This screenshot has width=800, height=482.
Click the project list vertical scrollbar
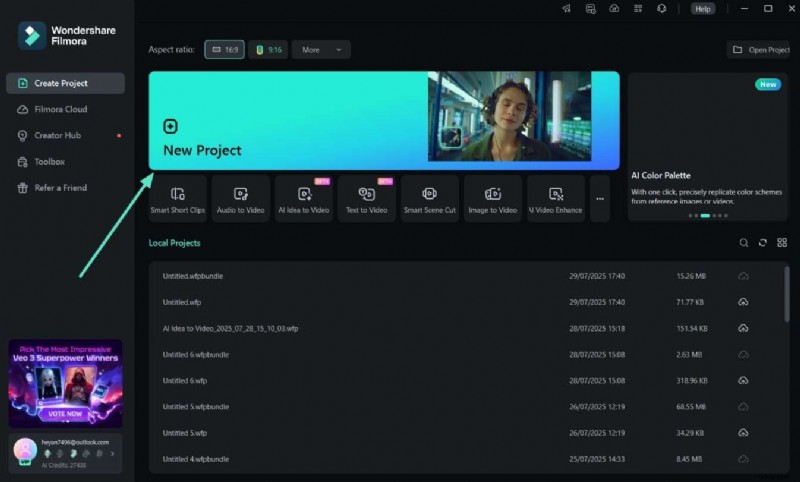click(786, 295)
